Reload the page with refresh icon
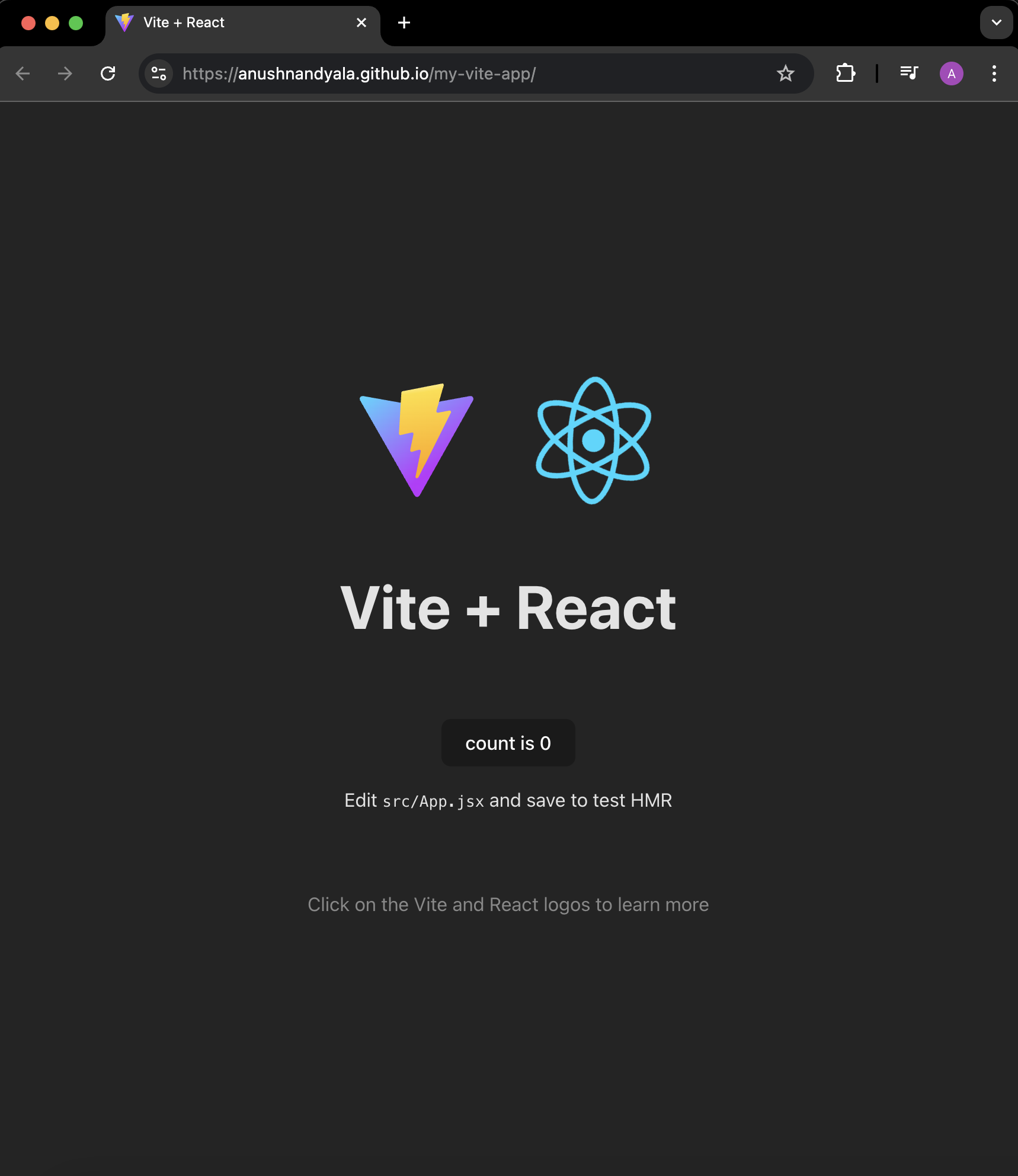Viewport: 1018px width, 1176px height. click(x=108, y=73)
